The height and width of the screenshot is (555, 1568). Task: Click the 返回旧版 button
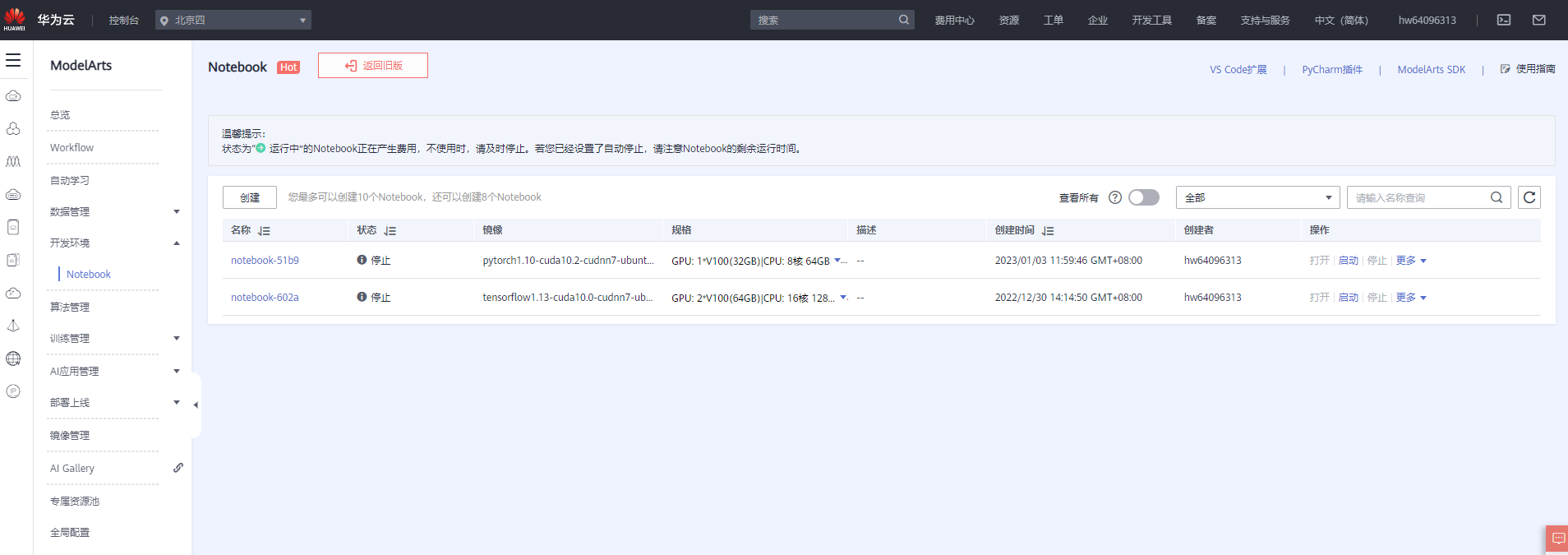(x=373, y=66)
